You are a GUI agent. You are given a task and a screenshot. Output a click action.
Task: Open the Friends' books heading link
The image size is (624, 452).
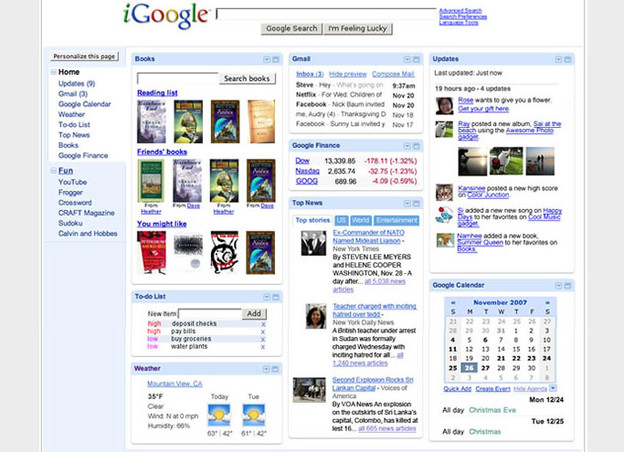(162, 152)
